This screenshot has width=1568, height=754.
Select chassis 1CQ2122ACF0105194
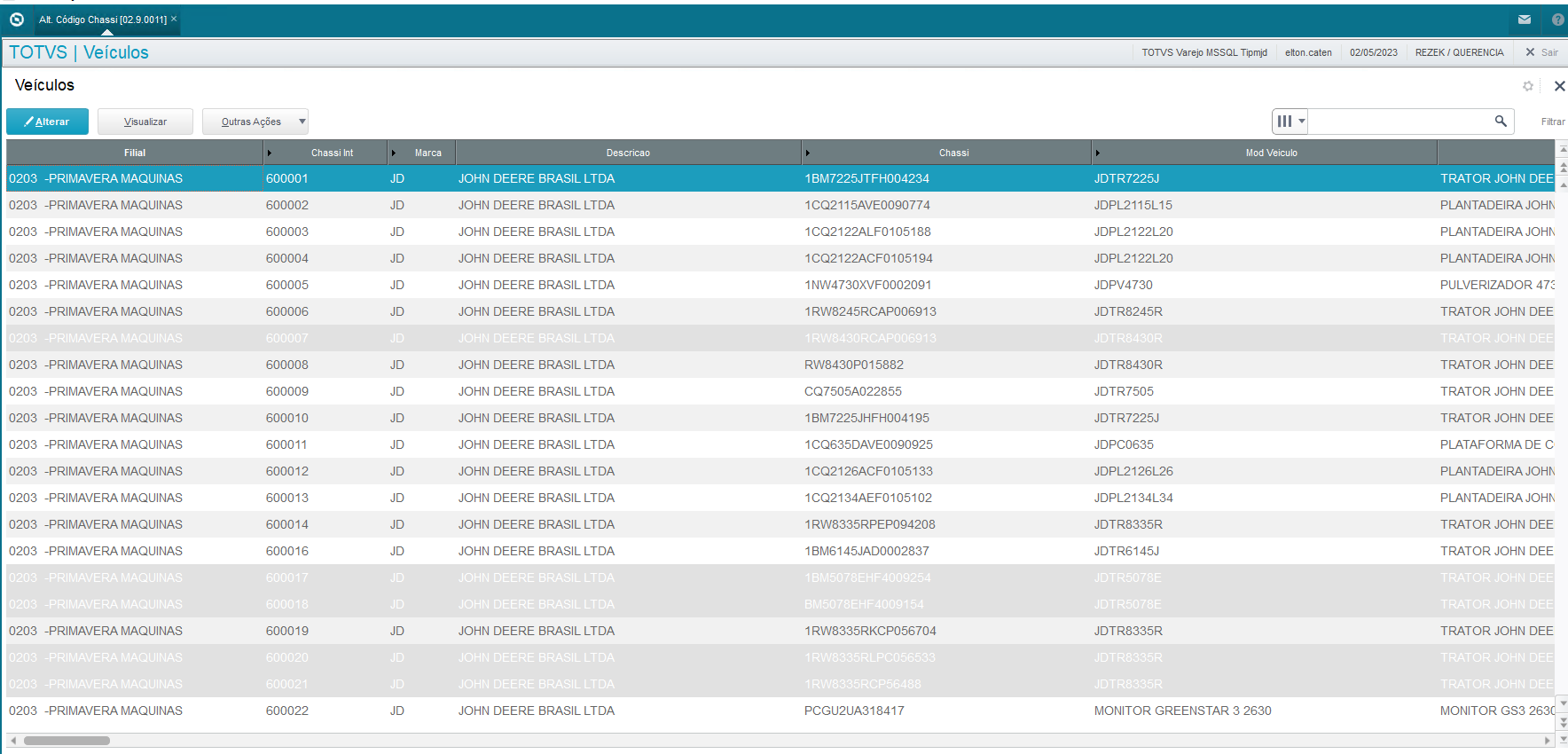click(868, 258)
